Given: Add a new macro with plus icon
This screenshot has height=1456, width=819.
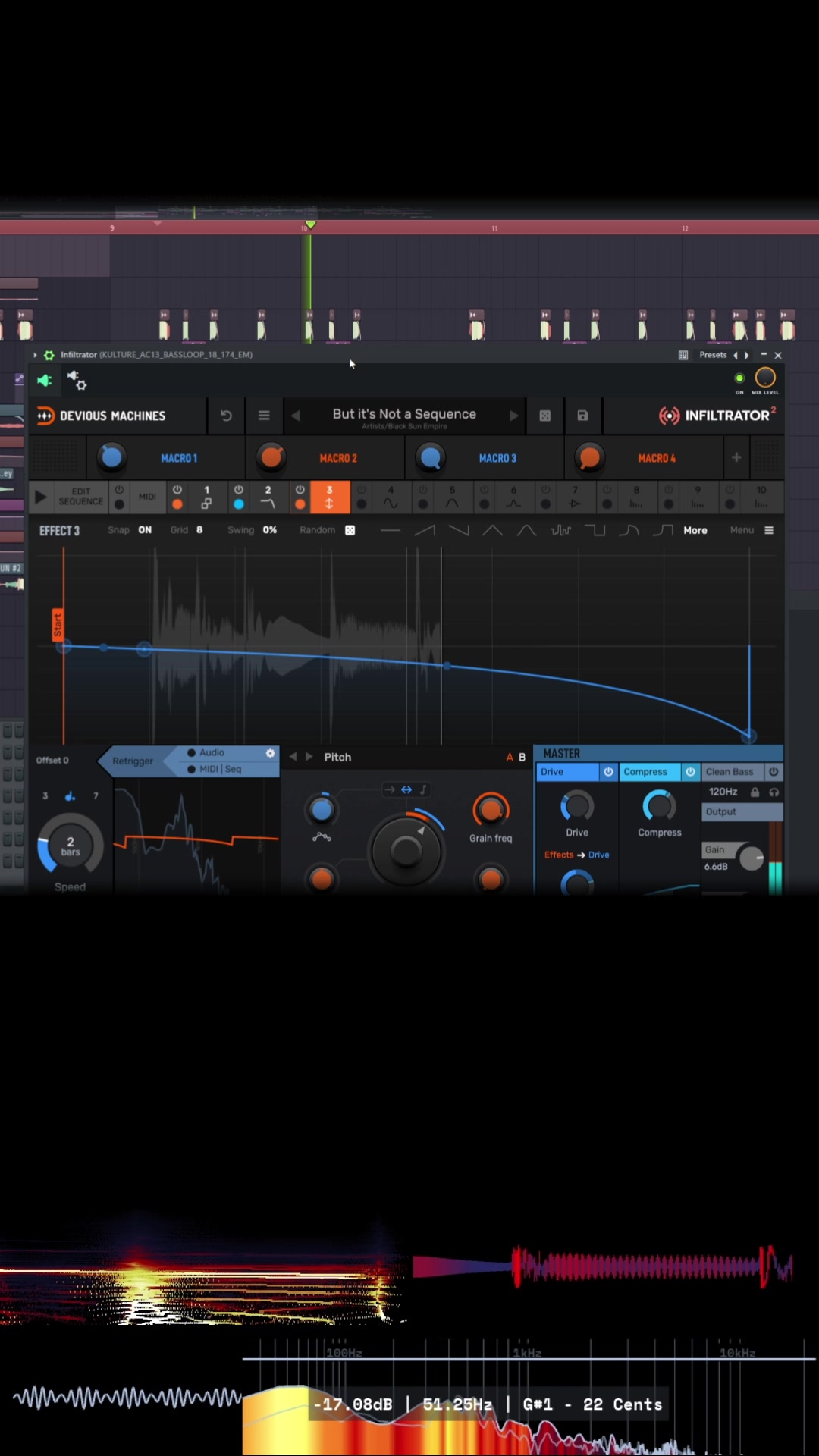Looking at the screenshot, I should tap(736, 457).
